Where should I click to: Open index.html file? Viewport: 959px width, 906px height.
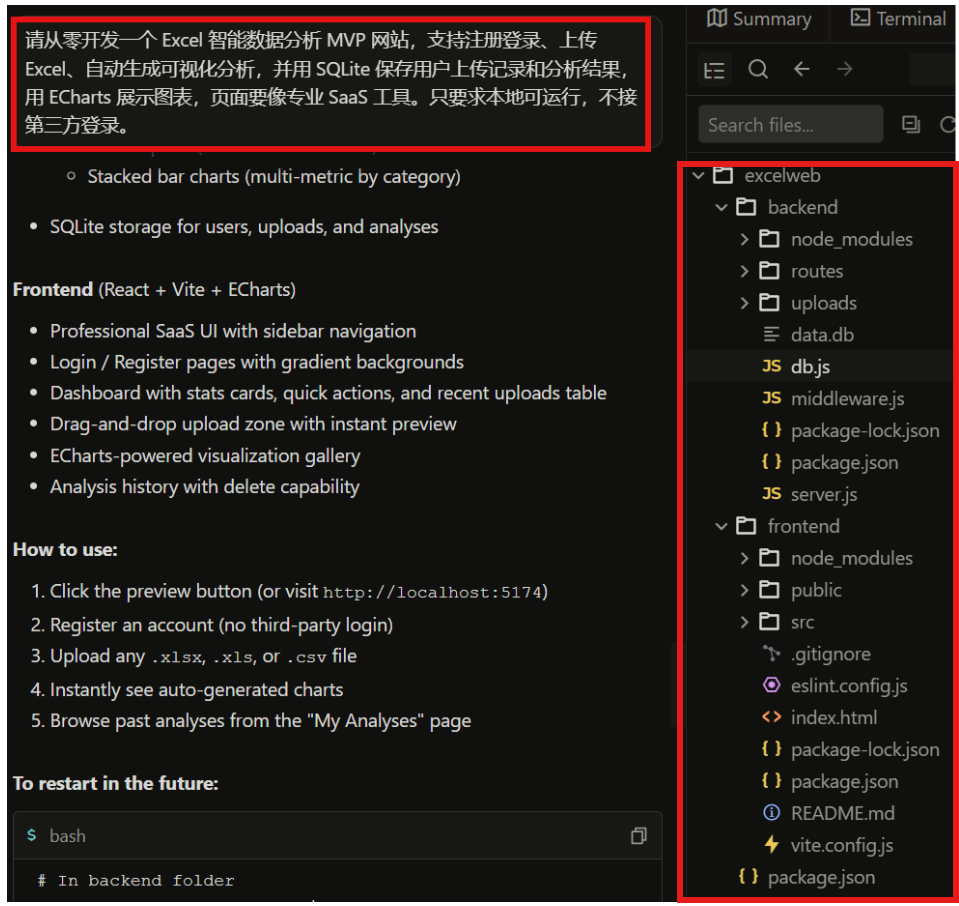pyautogui.click(x=833, y=718)
